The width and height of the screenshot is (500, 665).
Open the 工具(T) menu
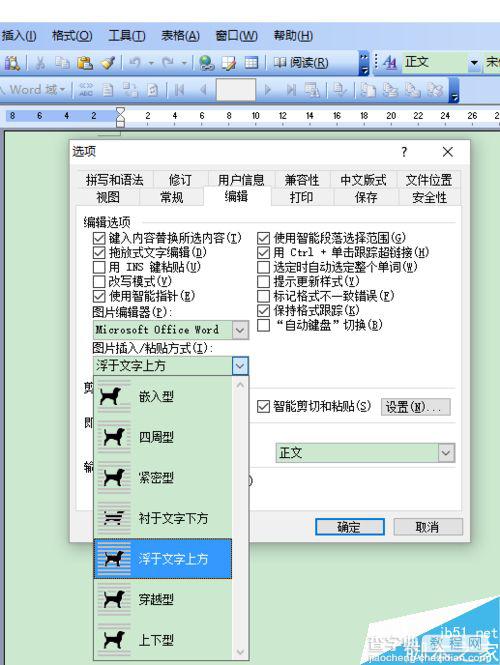[126, 36]
